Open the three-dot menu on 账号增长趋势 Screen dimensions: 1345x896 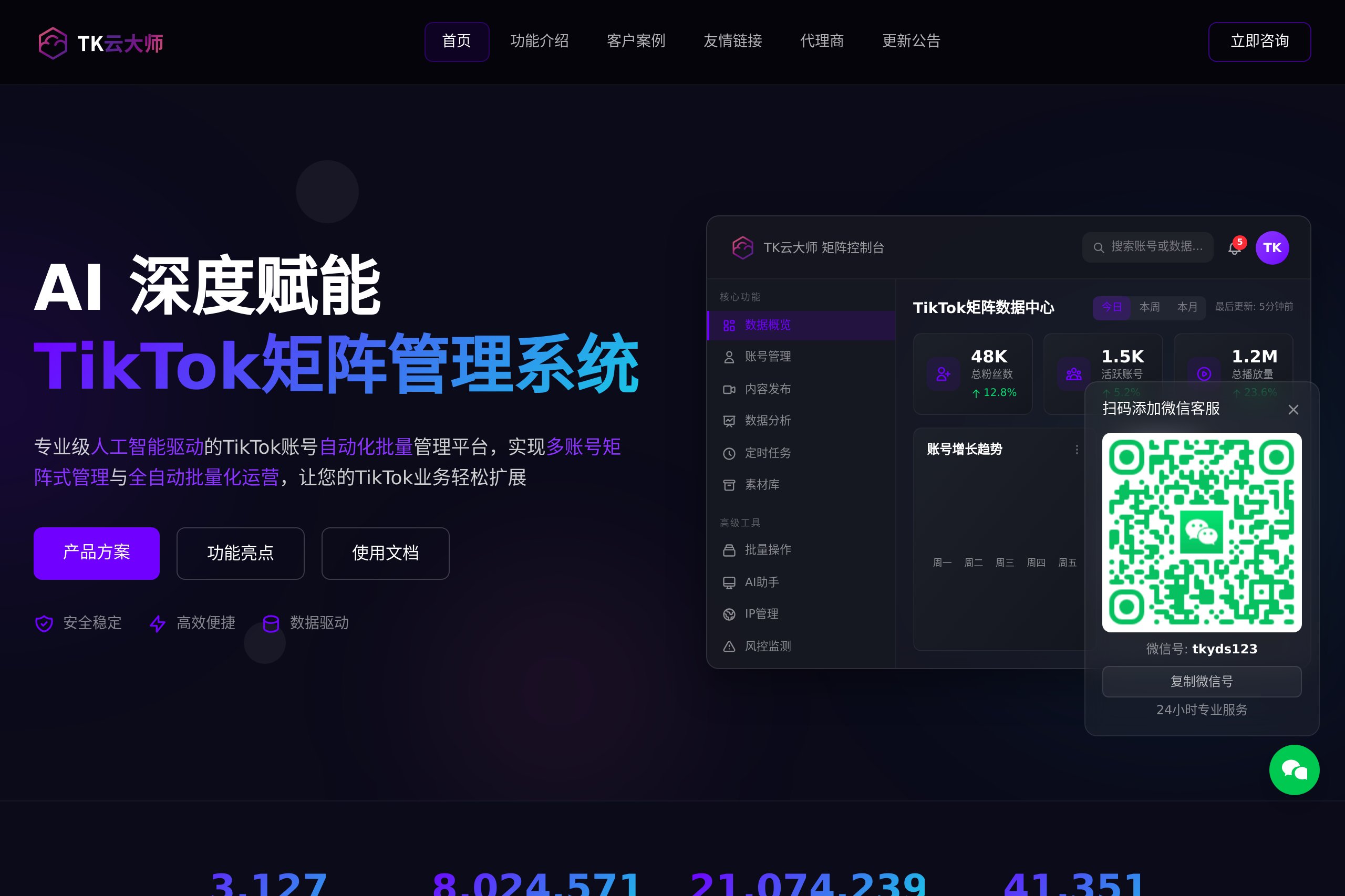(x=1077, y=450)
